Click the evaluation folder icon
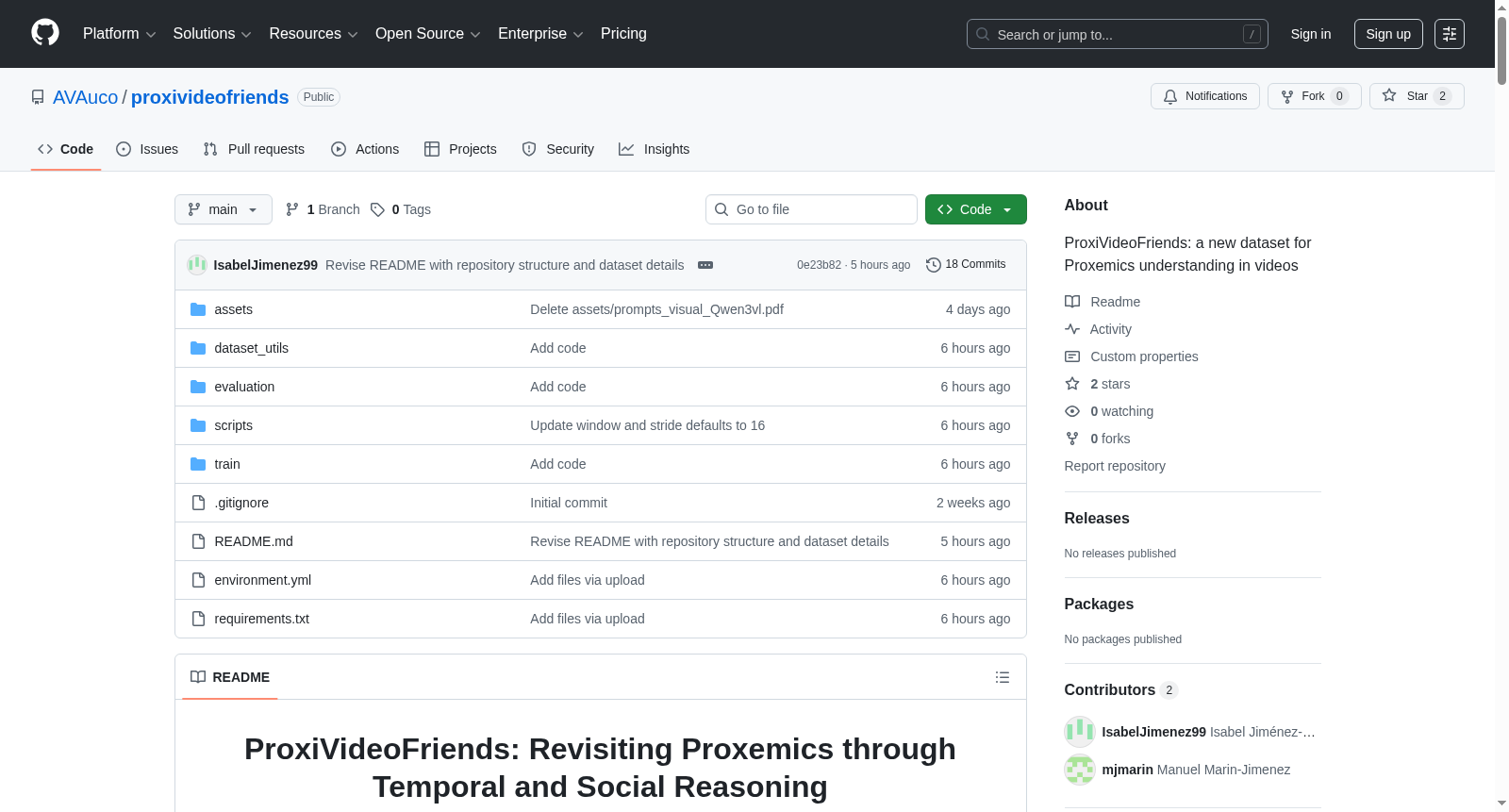Viewport: 1509px width, 812px height. click(198, 387)
